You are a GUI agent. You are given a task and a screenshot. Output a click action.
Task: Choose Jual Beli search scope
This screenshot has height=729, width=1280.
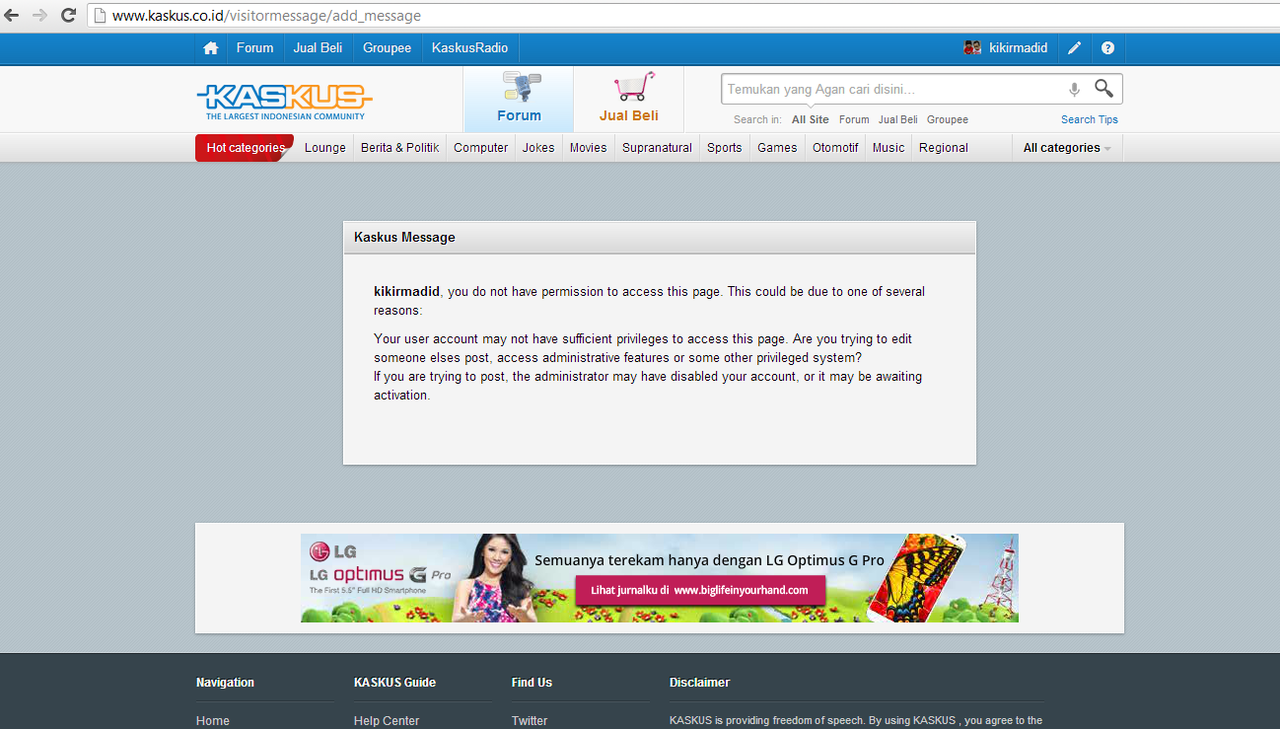[898, 120]
